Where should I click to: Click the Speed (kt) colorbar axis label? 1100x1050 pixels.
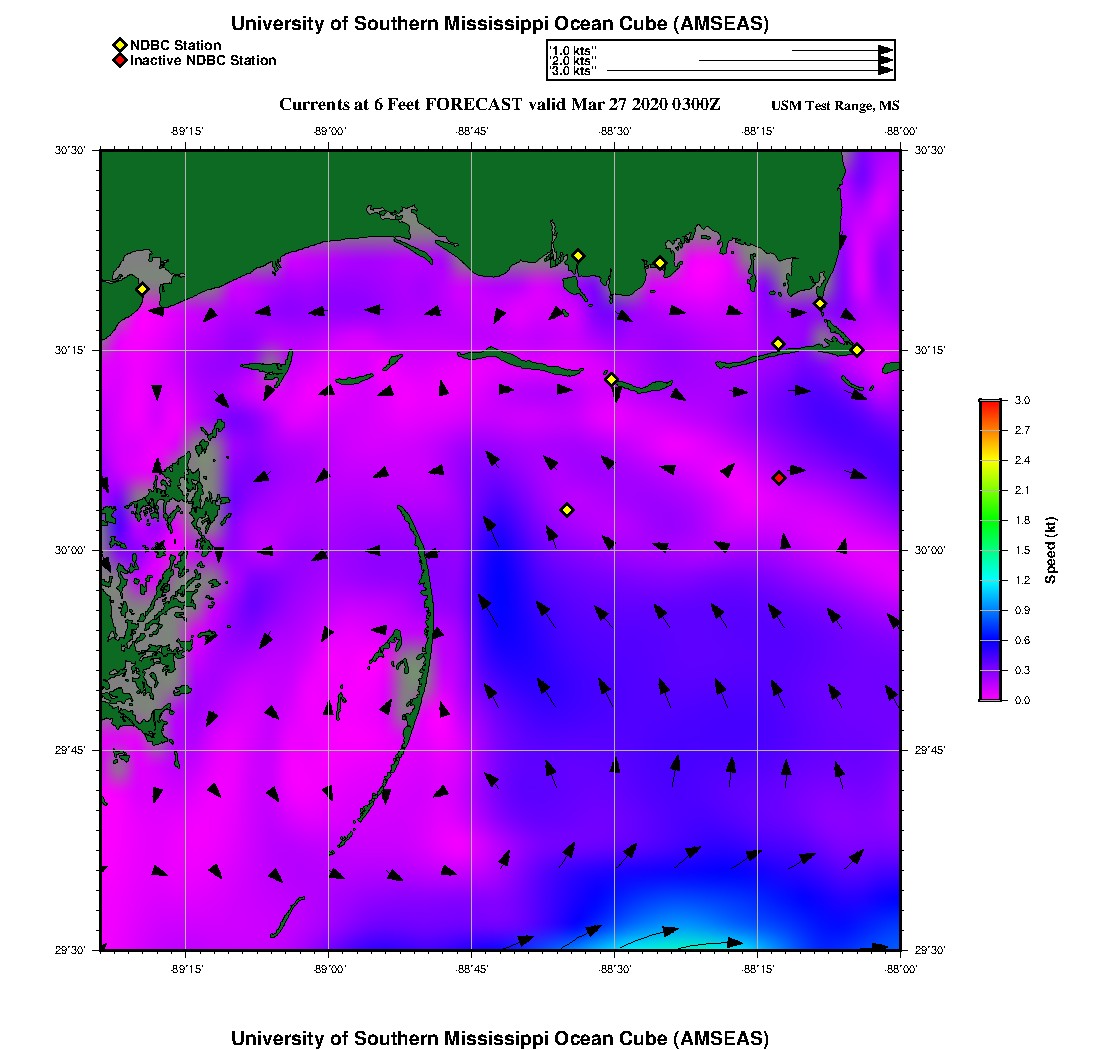(1051, 550)
